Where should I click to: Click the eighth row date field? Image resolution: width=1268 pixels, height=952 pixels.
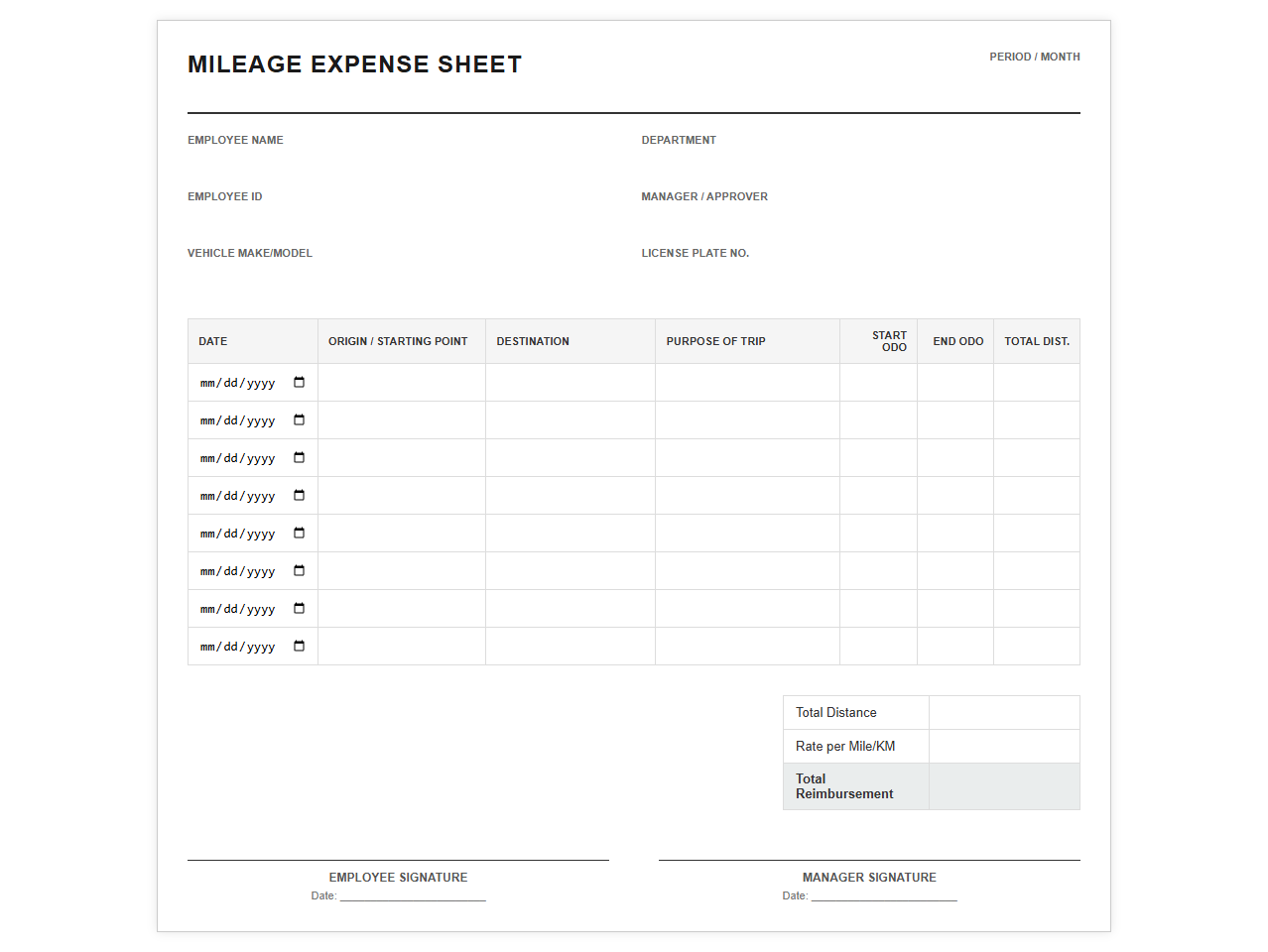[x=253, y=647]
